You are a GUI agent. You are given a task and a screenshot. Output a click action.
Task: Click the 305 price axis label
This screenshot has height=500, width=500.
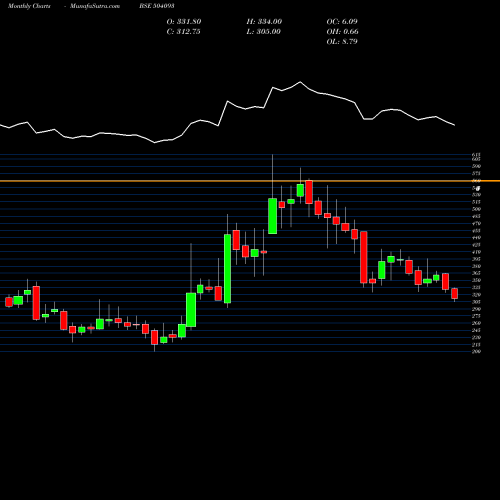pyautogui.click(x=476, y=302)
